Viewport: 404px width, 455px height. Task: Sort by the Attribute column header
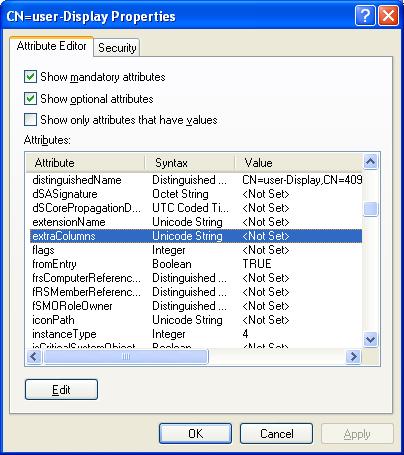click(x=85, y=163)
